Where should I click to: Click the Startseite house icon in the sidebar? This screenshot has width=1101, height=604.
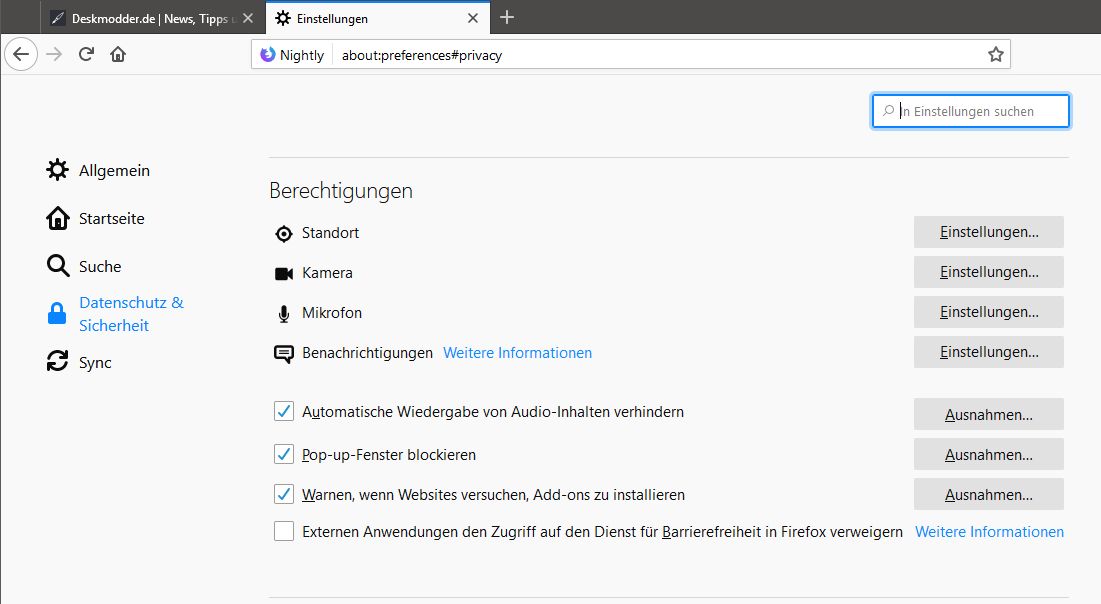[x=58, y=218]
